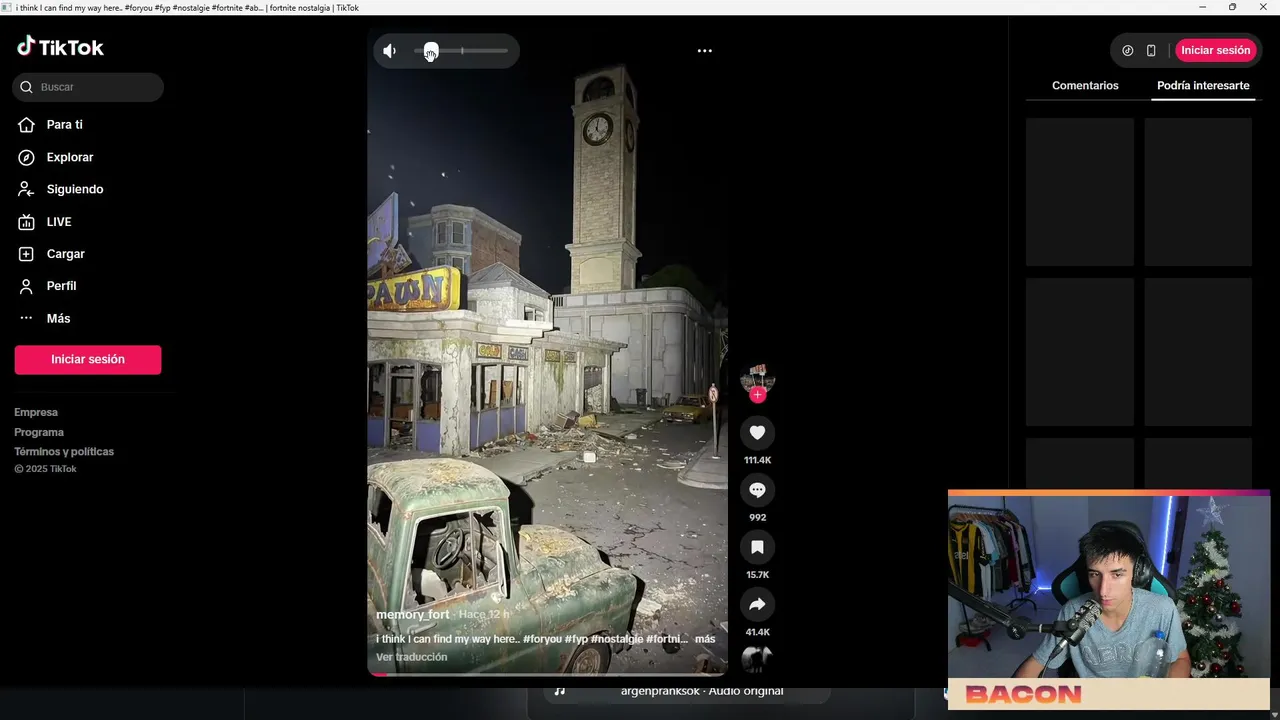The image size is (1280, 720).
Task: Click the #foryou hashtag in the caption
Action: click(541, 639)
